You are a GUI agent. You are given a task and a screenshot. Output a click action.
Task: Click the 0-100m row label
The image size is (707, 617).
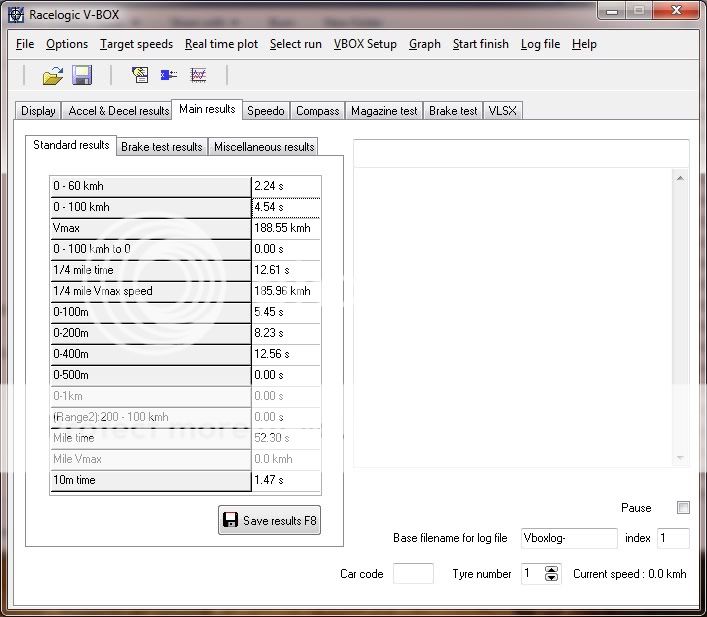(151, 312)
